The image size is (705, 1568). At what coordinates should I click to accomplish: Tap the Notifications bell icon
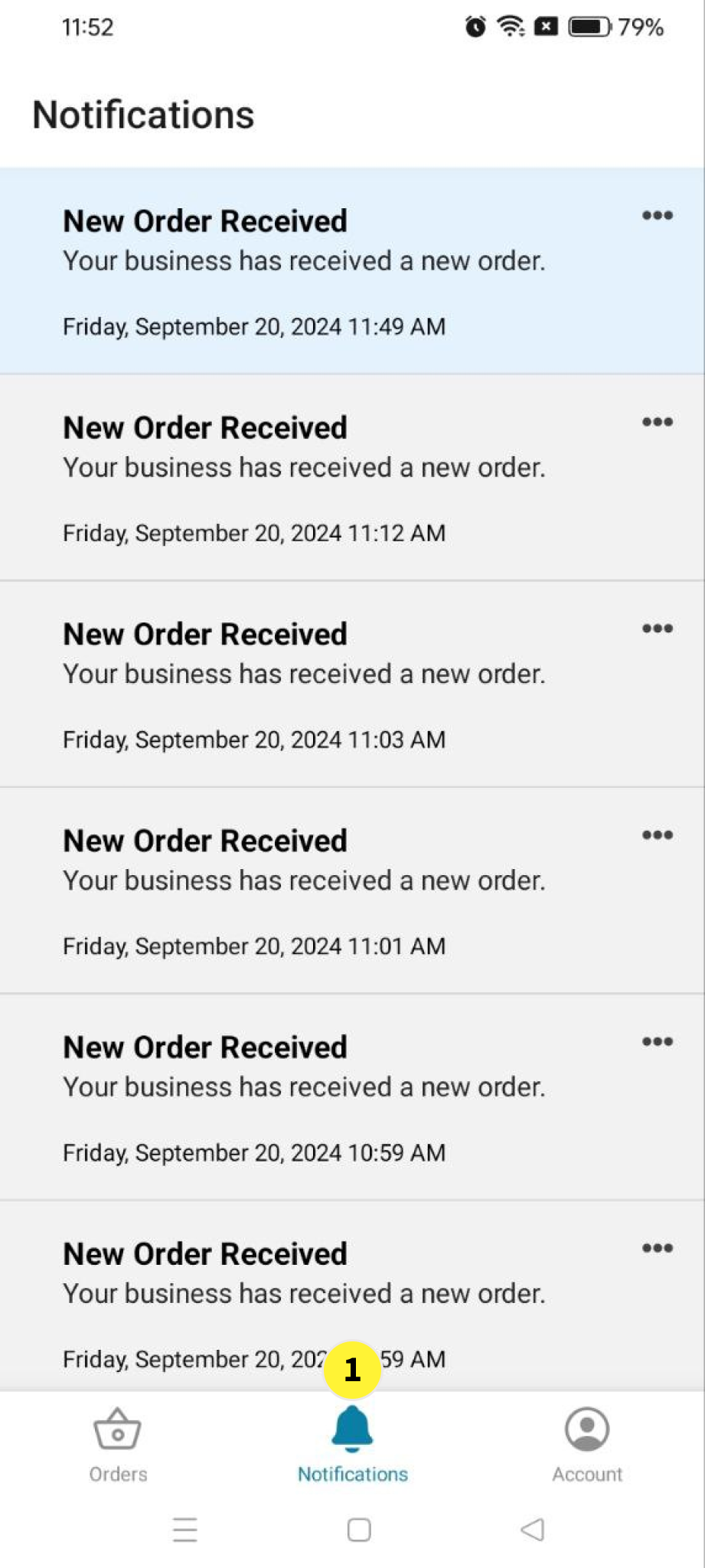352,1429
